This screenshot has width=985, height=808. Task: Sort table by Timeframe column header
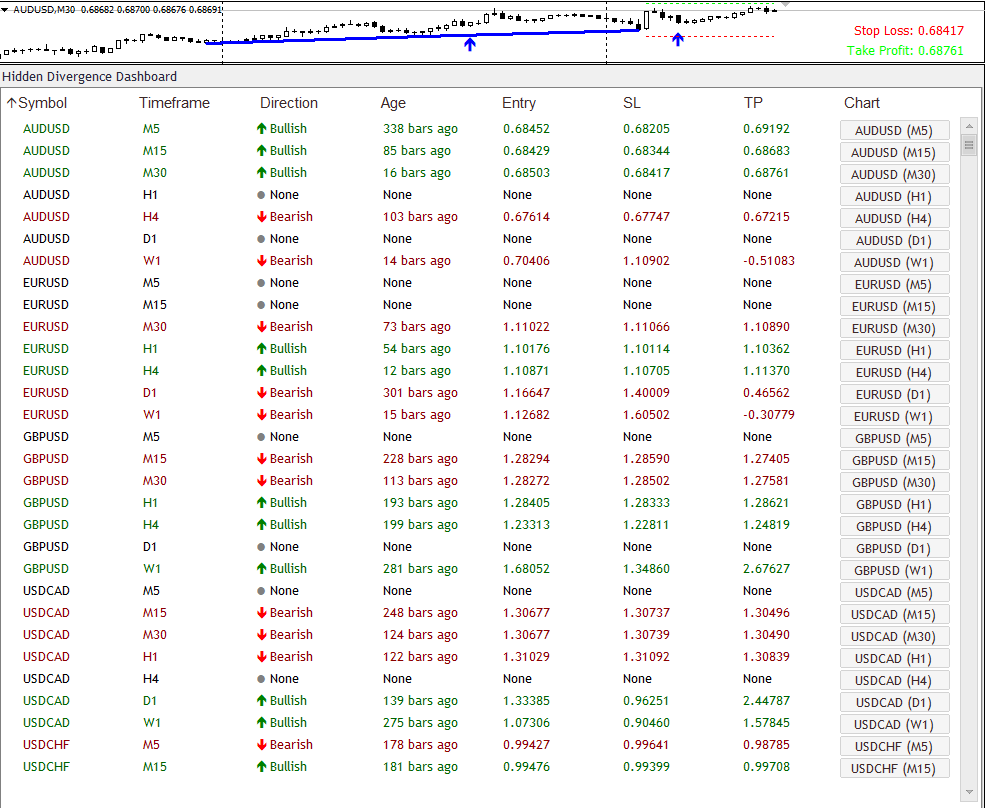click(174, 103)
